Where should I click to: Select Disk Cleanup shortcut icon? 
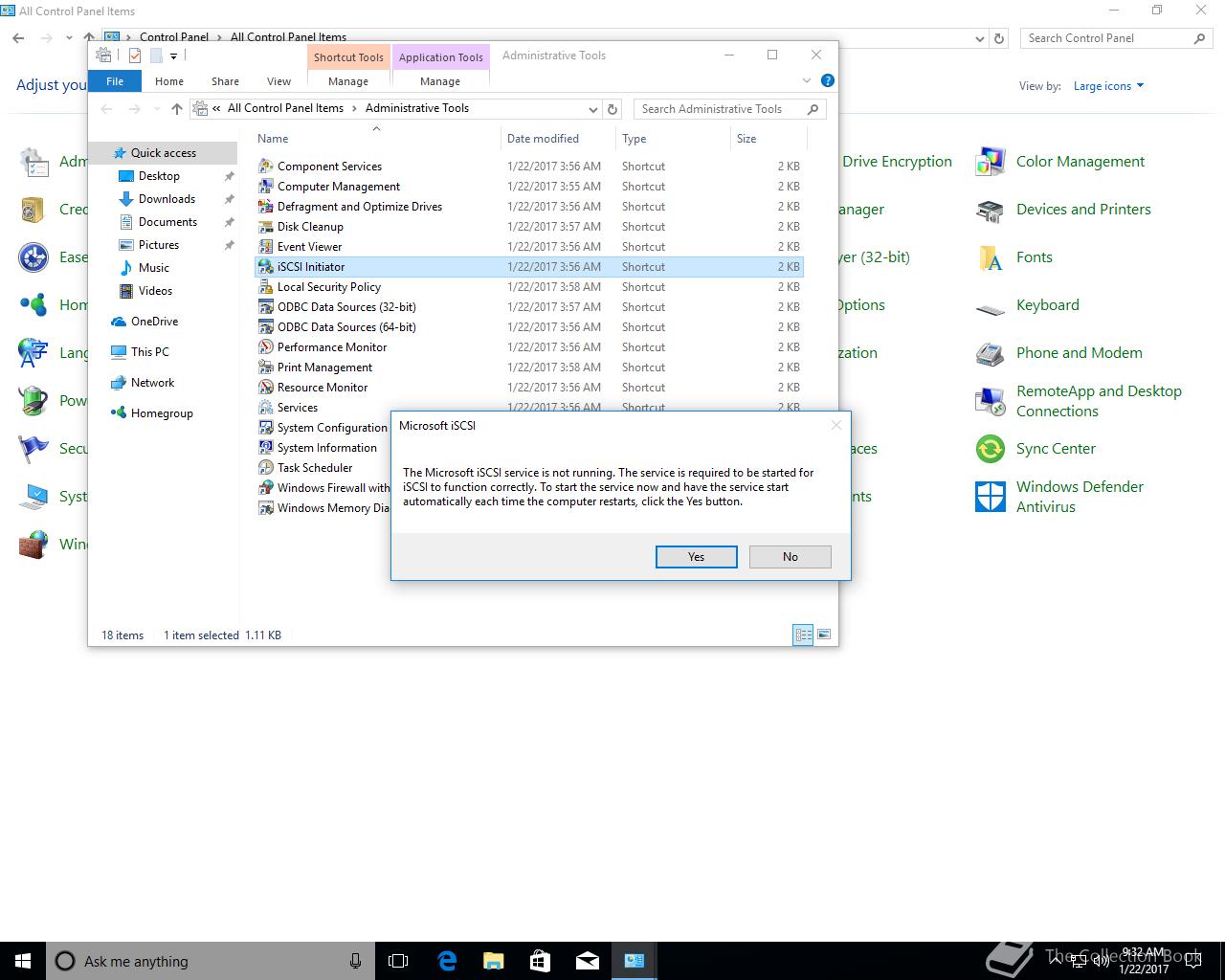coord(266,227)
